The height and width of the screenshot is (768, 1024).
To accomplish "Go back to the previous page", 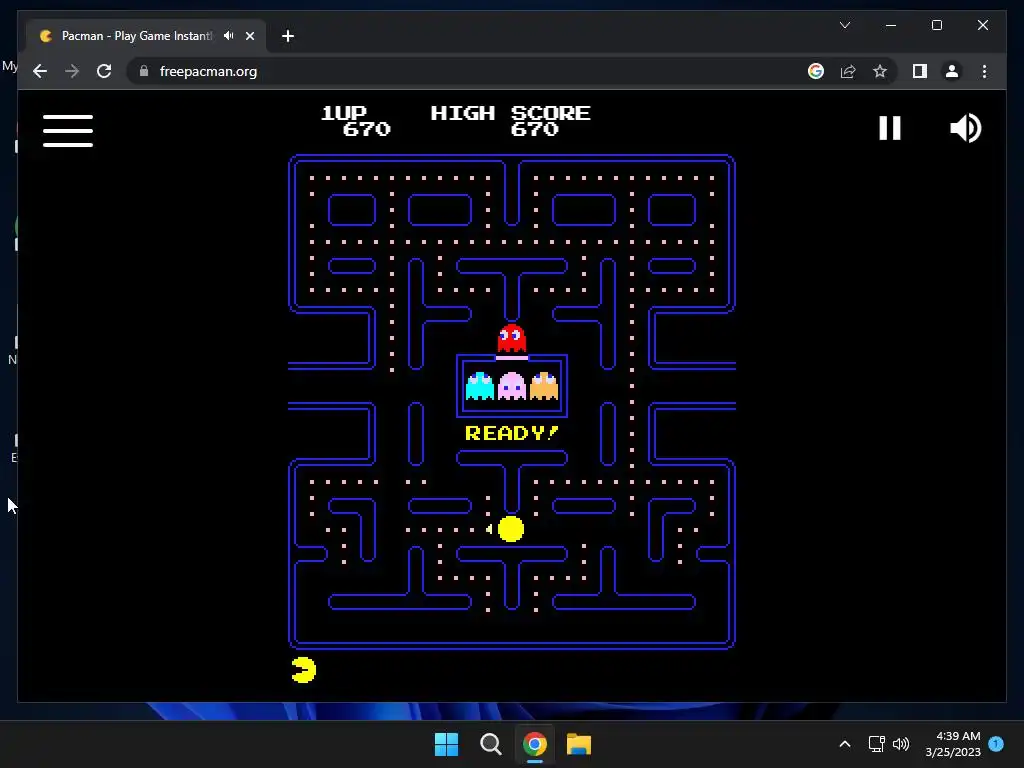I will coord(40,71).
